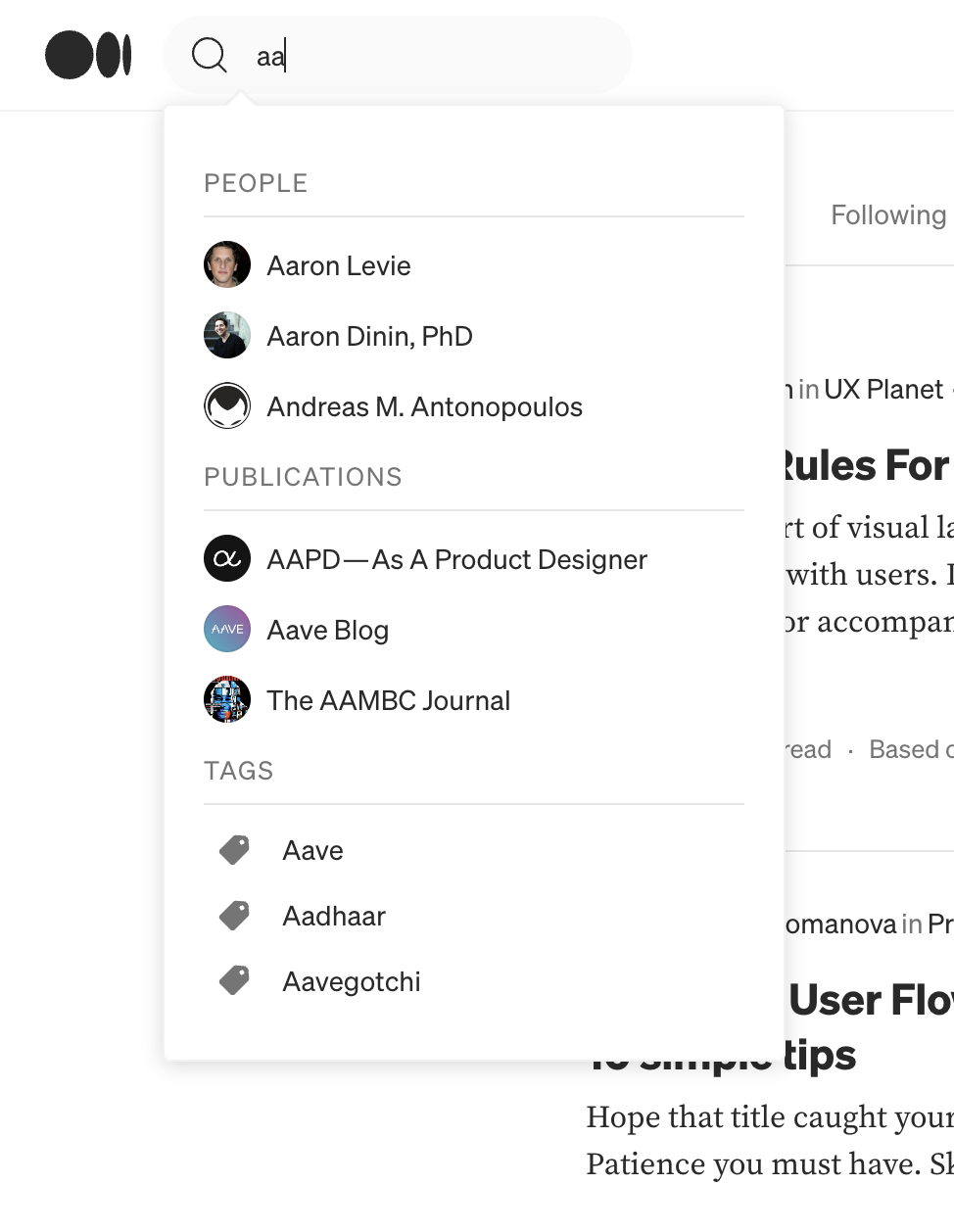
Task: Click the AAPD publication logo
Action: pyautogui.click(x=227, y=559)
